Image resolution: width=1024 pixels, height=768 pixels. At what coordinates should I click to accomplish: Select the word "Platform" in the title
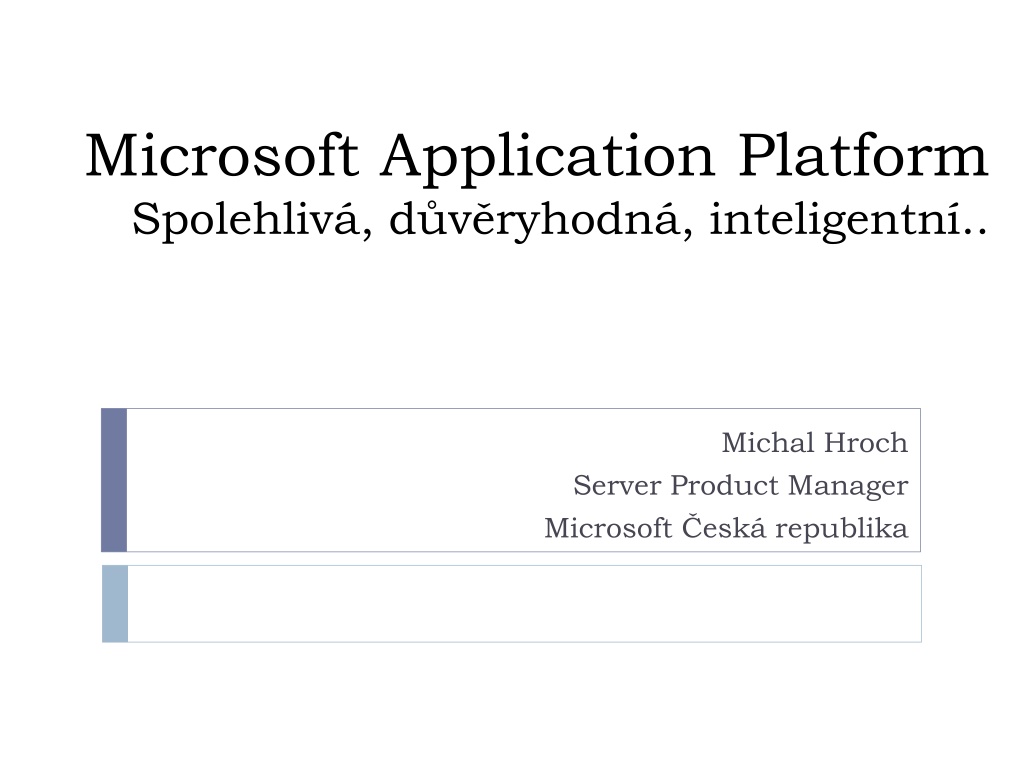coord(863,155)
